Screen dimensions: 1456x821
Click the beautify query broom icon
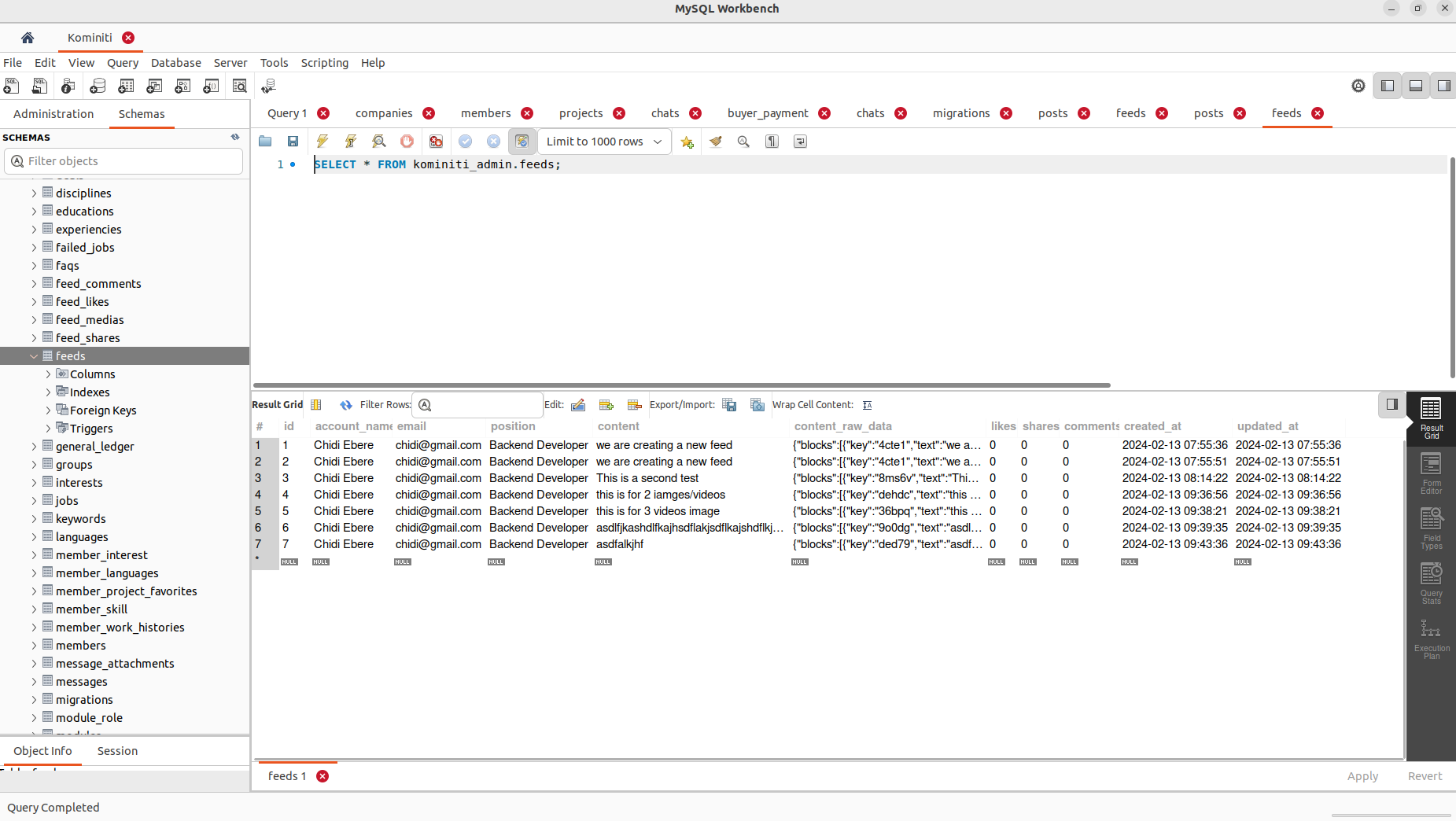[715, 142]
